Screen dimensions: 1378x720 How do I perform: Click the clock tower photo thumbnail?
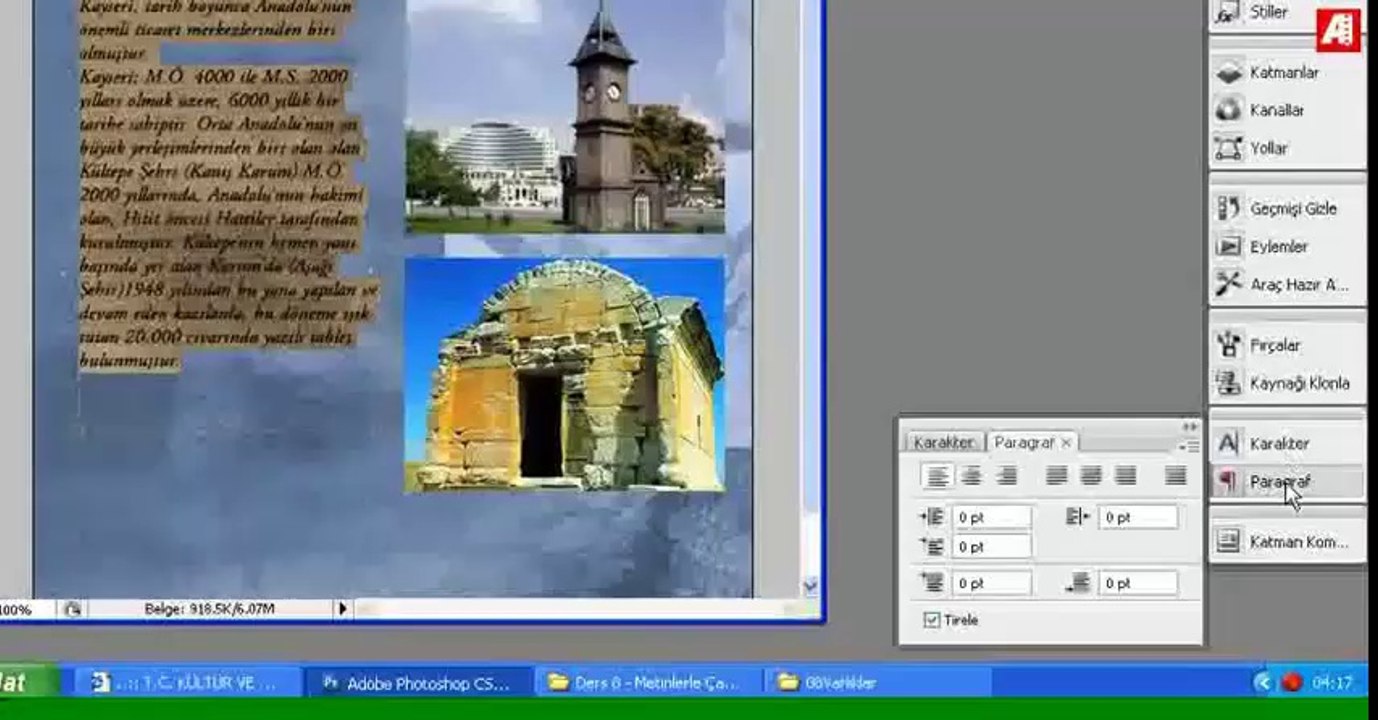point(564,116)
